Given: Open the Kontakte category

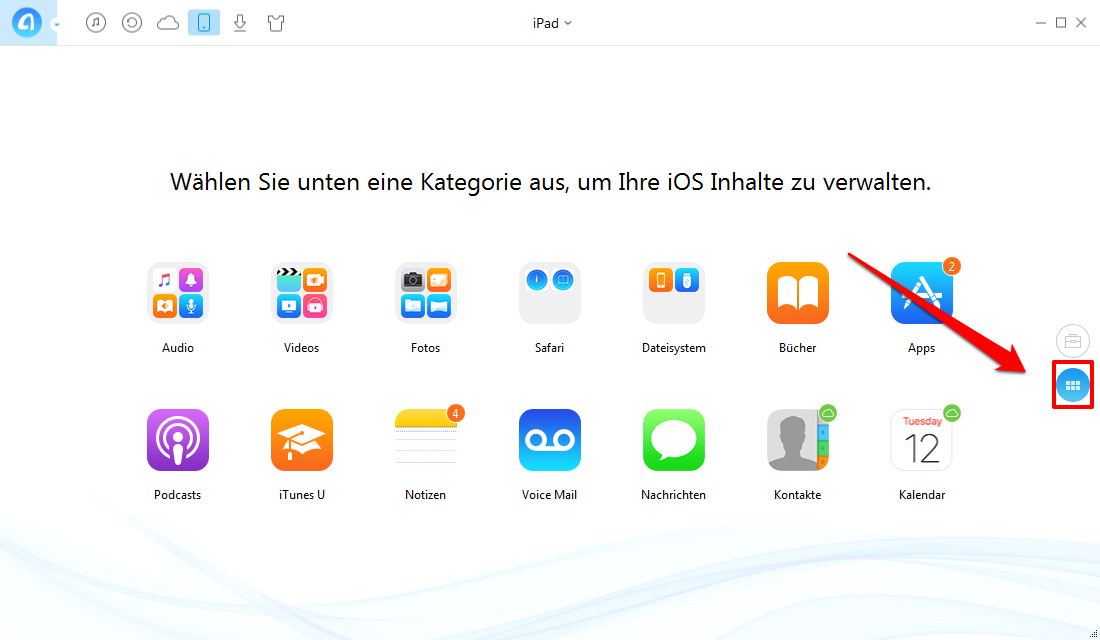Looking at the screenshot, I should (798, 440).
